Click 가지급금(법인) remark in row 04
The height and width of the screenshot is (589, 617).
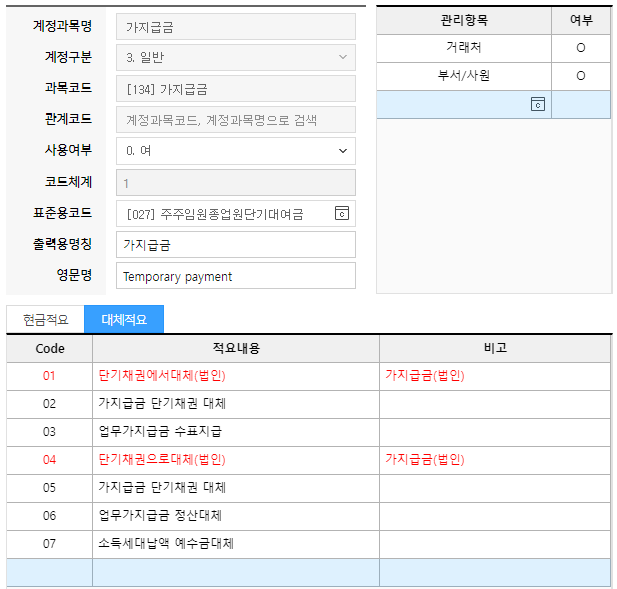click(425, 460)
